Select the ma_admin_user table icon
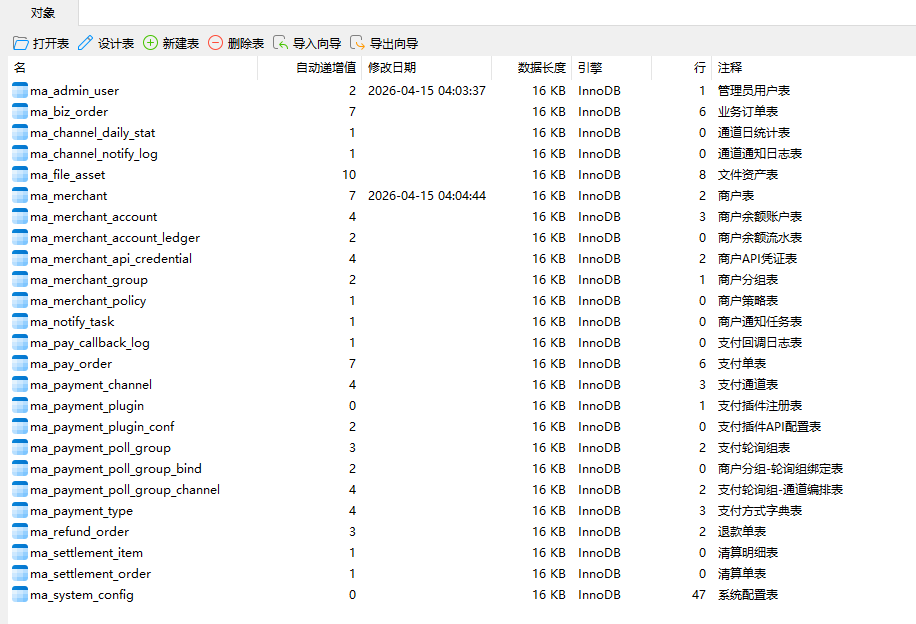The image size is (916, 624). pyautogui.click(x=20, y=91)
